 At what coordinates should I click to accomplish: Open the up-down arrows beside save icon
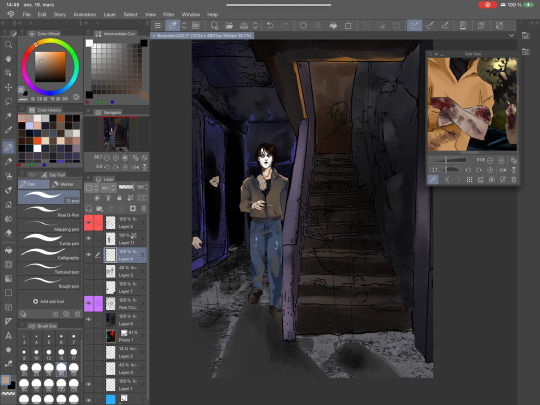[255, 25]
